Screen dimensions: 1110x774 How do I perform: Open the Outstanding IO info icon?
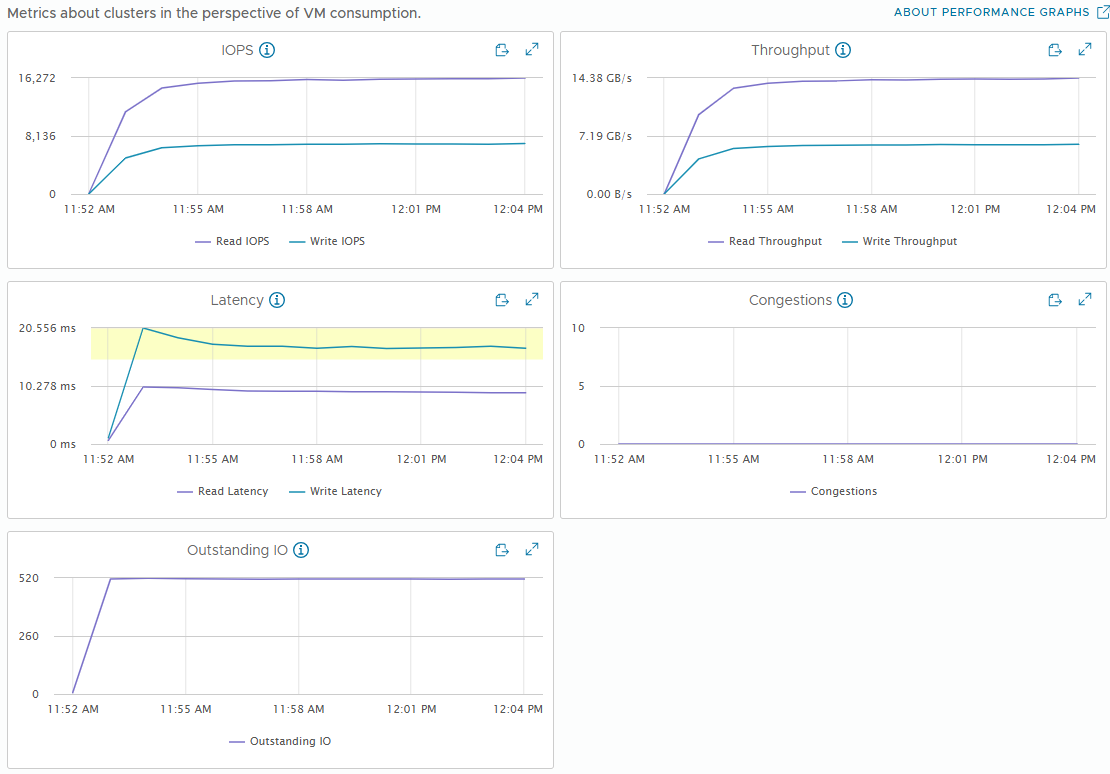tap(301, 550)
